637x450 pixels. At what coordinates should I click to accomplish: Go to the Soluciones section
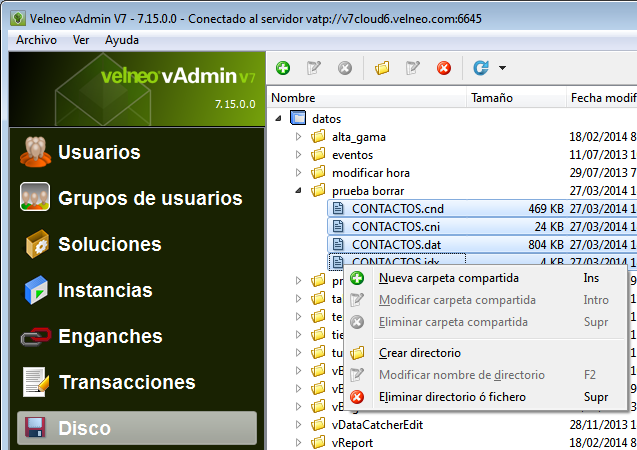point(137,244)
